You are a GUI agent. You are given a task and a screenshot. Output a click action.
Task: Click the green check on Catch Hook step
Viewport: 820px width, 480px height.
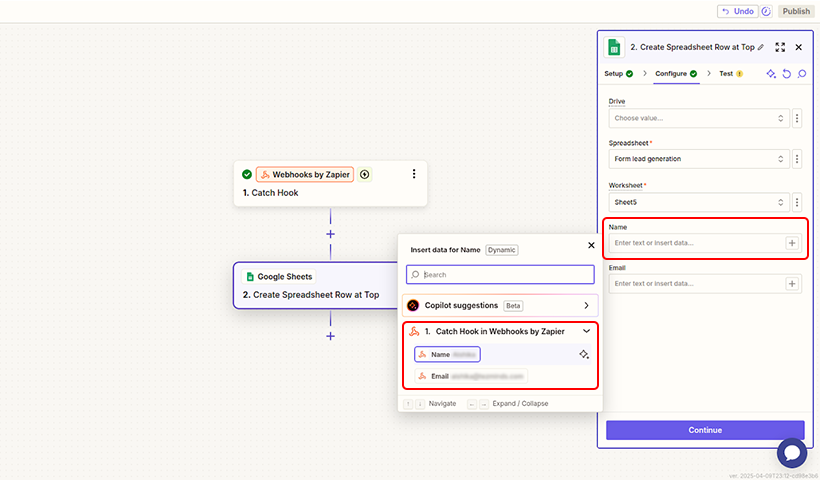pyautogui.click(x=247, y=175)
